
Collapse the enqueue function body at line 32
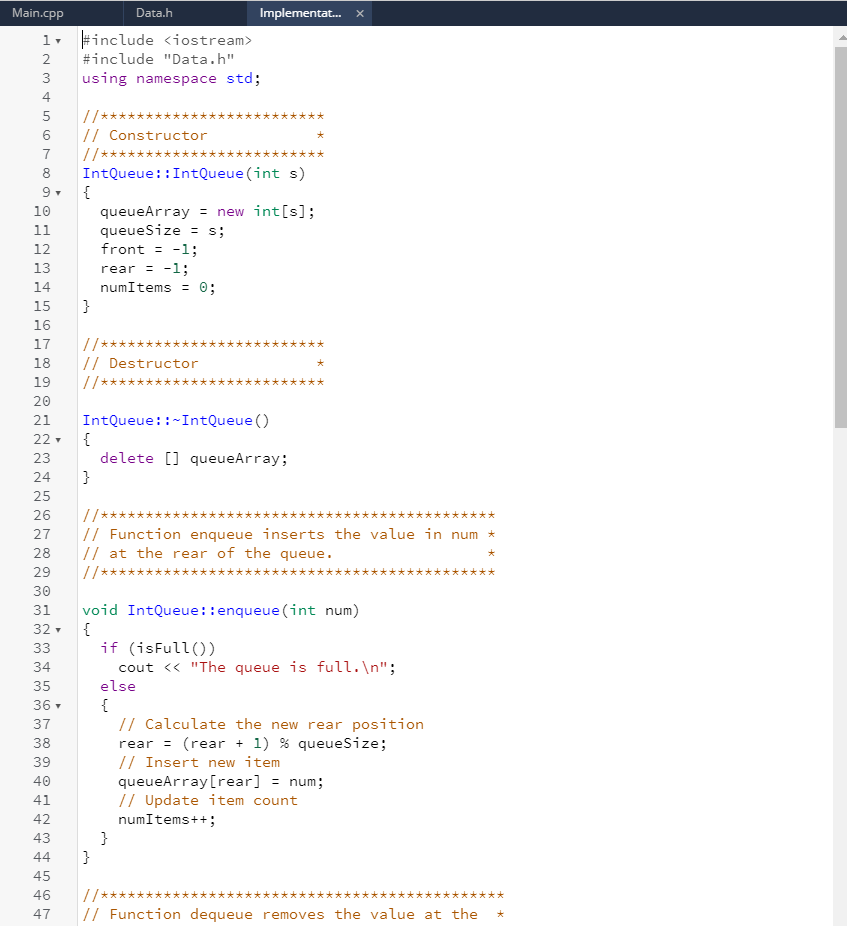click(60, 629)
